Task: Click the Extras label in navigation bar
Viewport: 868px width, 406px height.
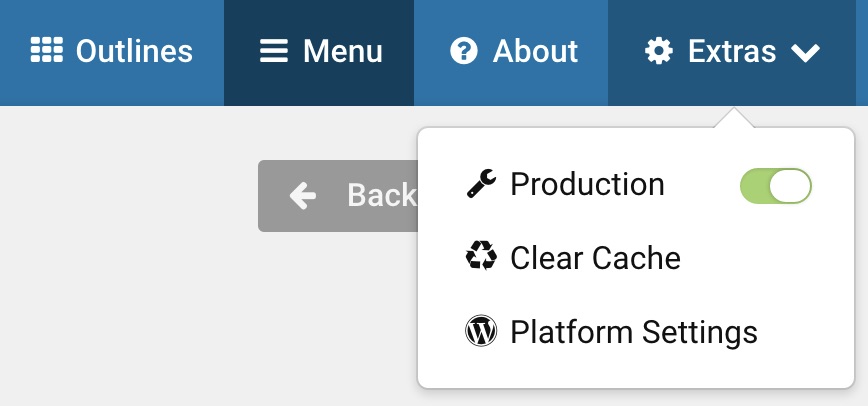Action: coord(732,52)
